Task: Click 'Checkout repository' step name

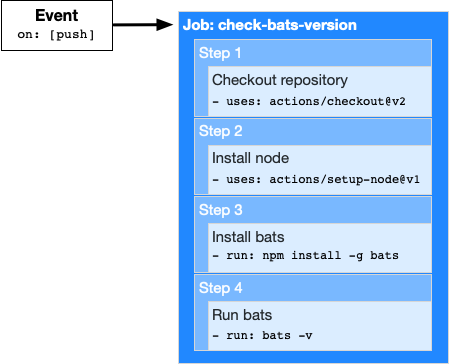Action: click(x=280, y=80)
